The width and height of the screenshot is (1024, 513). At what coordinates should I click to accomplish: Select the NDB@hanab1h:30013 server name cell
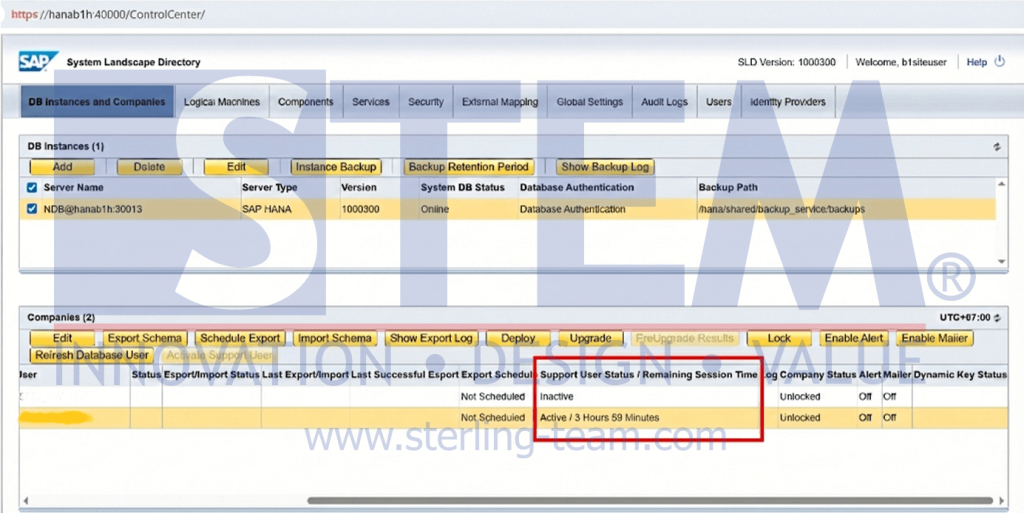point(93,210)
